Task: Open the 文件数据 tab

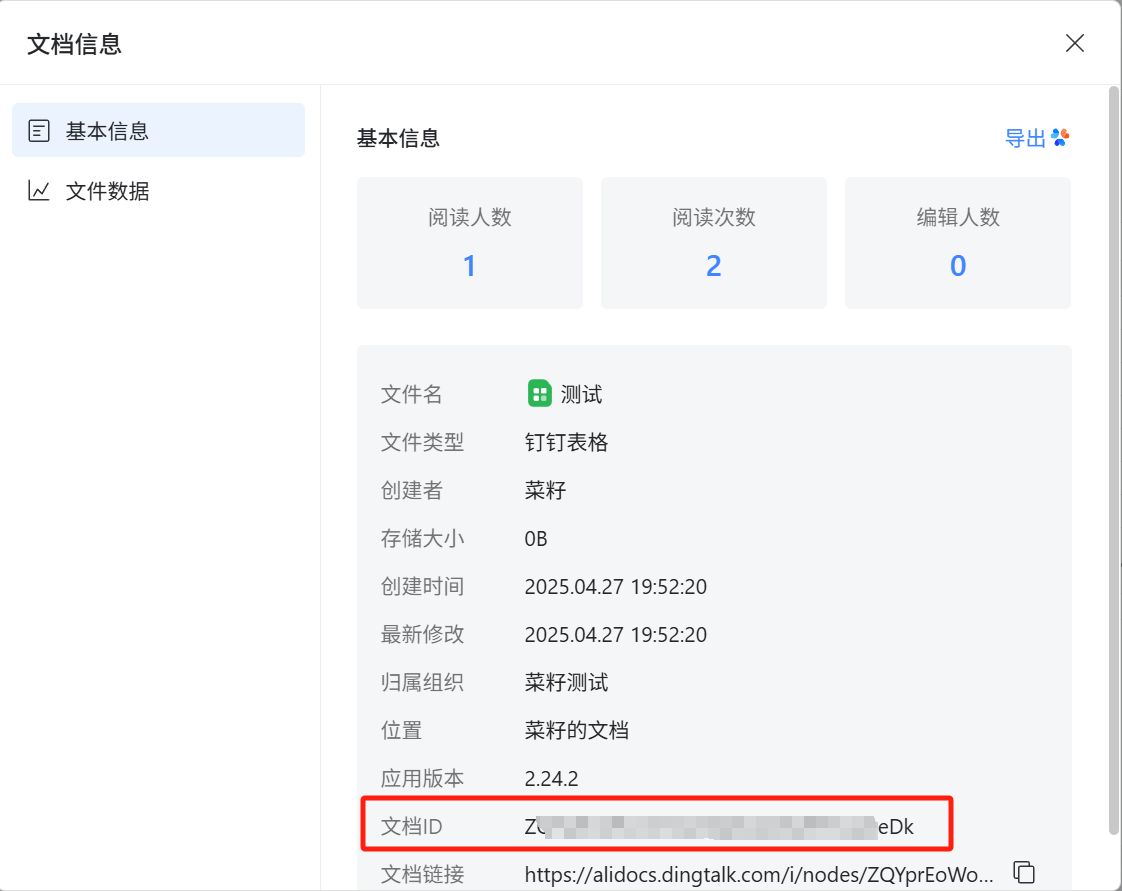Action: tap(107, 191)
